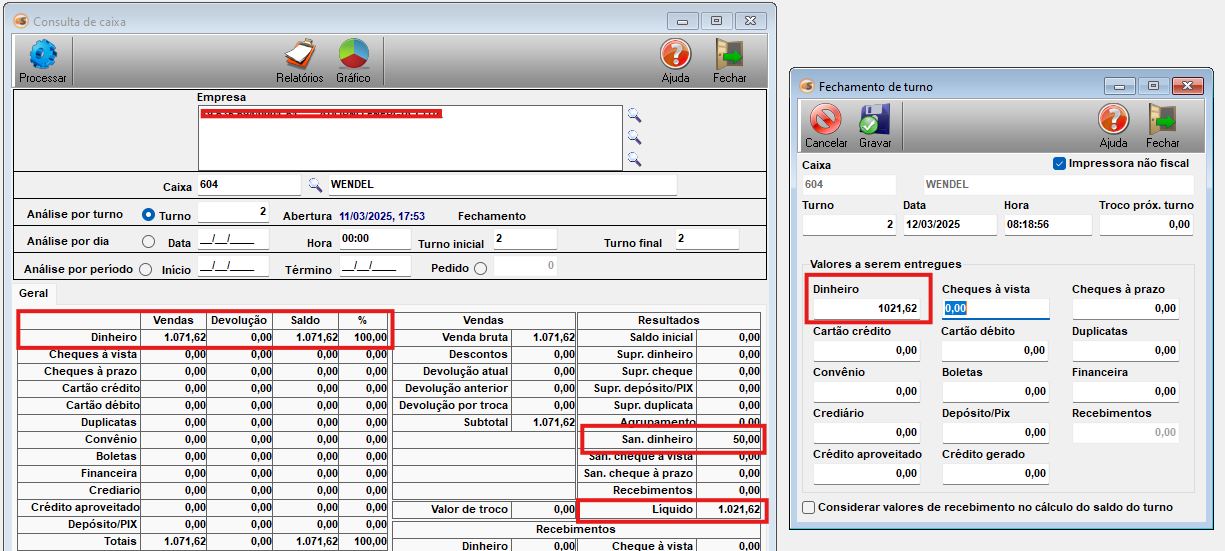Click the Cheques à vista input field

(995, 308)
